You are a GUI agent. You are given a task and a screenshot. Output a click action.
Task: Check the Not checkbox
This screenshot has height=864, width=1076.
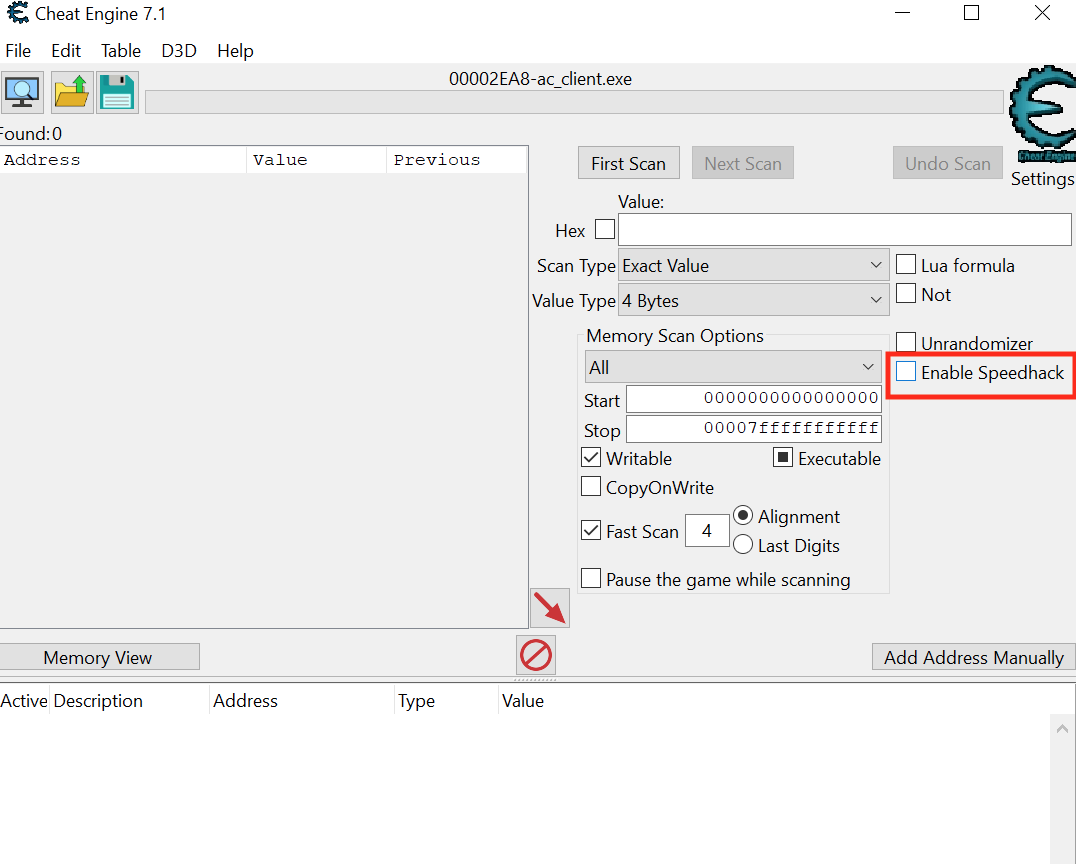click(x=906, y=293)
